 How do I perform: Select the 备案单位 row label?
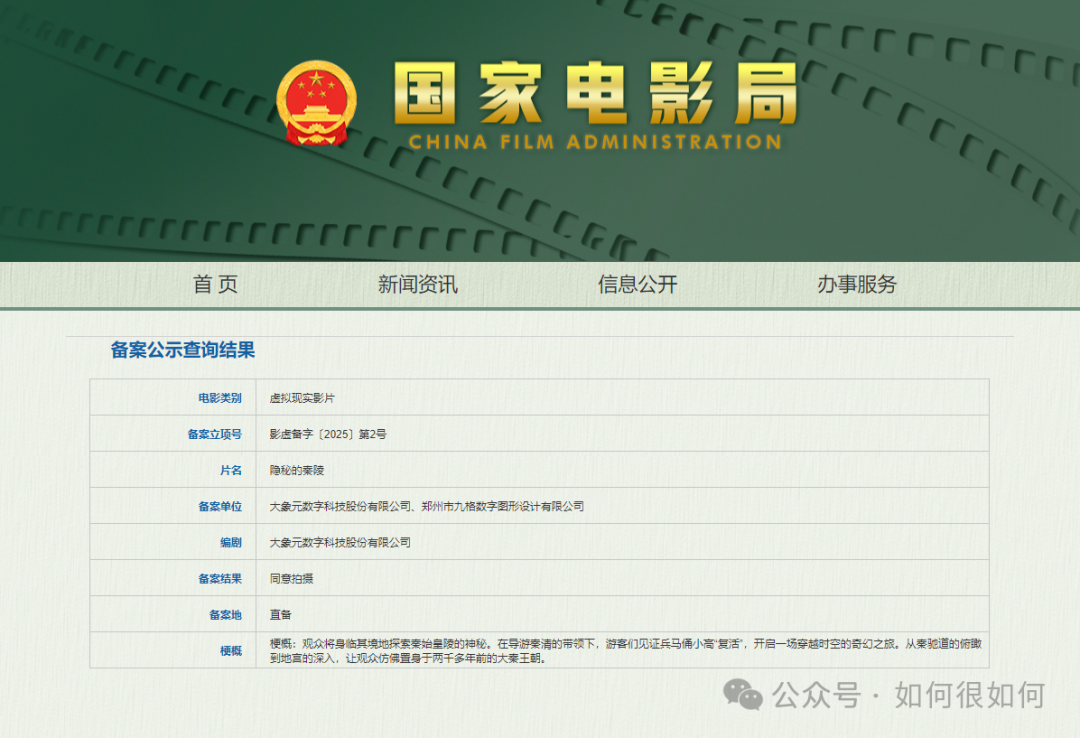[220, 506]
